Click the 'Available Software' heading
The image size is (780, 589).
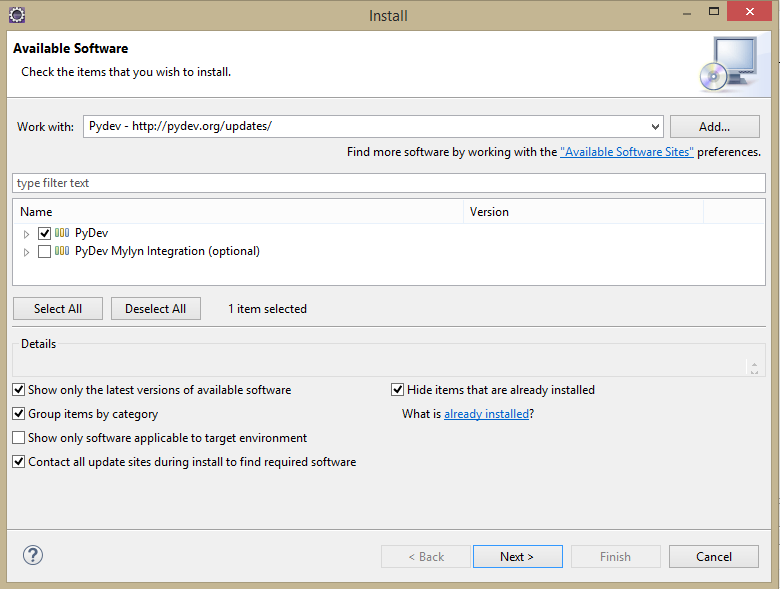point(71,48)
